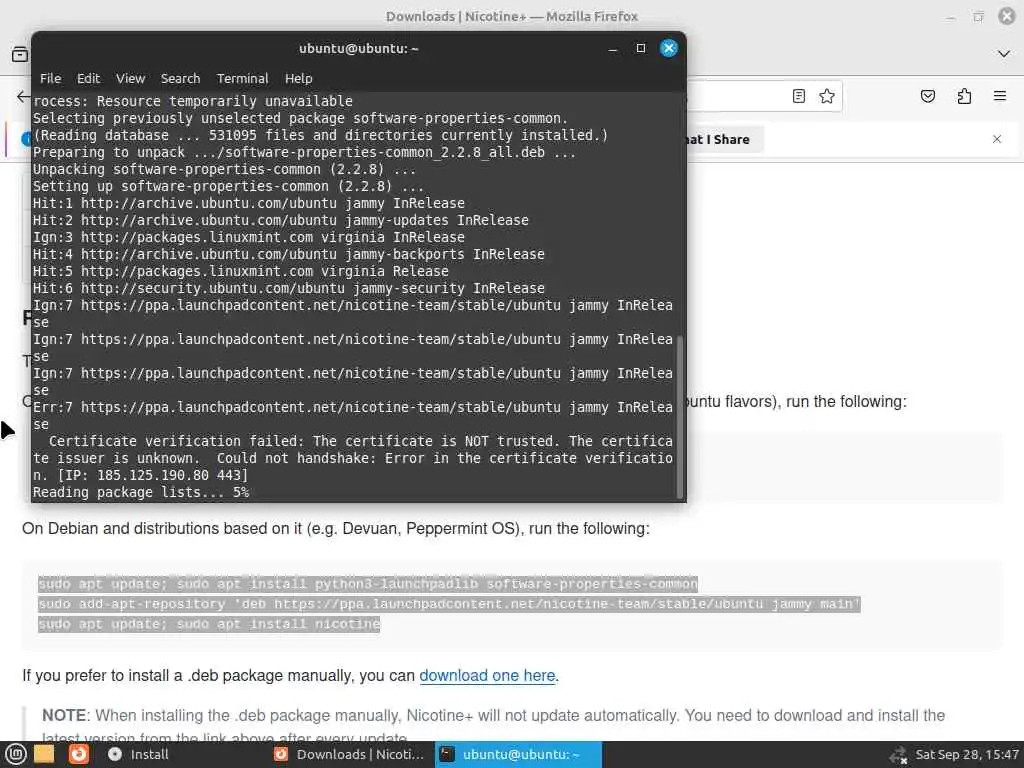Click the NOTE paragraph about .deb package
The width and height of the screenshot is (1024, 768).
pyautogui.click(x=493, y=726)
